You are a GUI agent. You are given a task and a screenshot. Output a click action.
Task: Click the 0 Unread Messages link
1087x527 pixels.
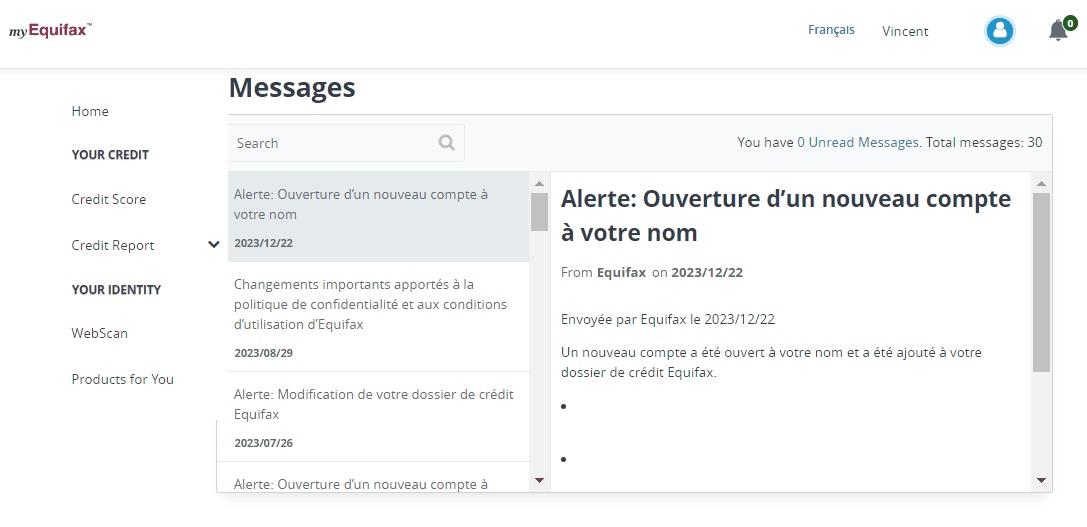[x=857, y=142]
